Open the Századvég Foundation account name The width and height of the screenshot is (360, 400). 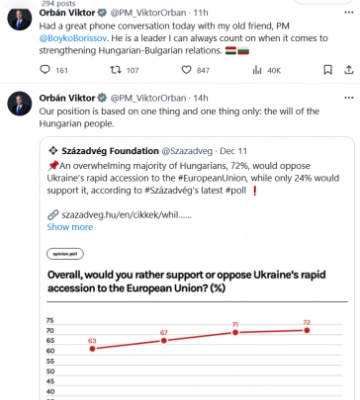(110, 151)
